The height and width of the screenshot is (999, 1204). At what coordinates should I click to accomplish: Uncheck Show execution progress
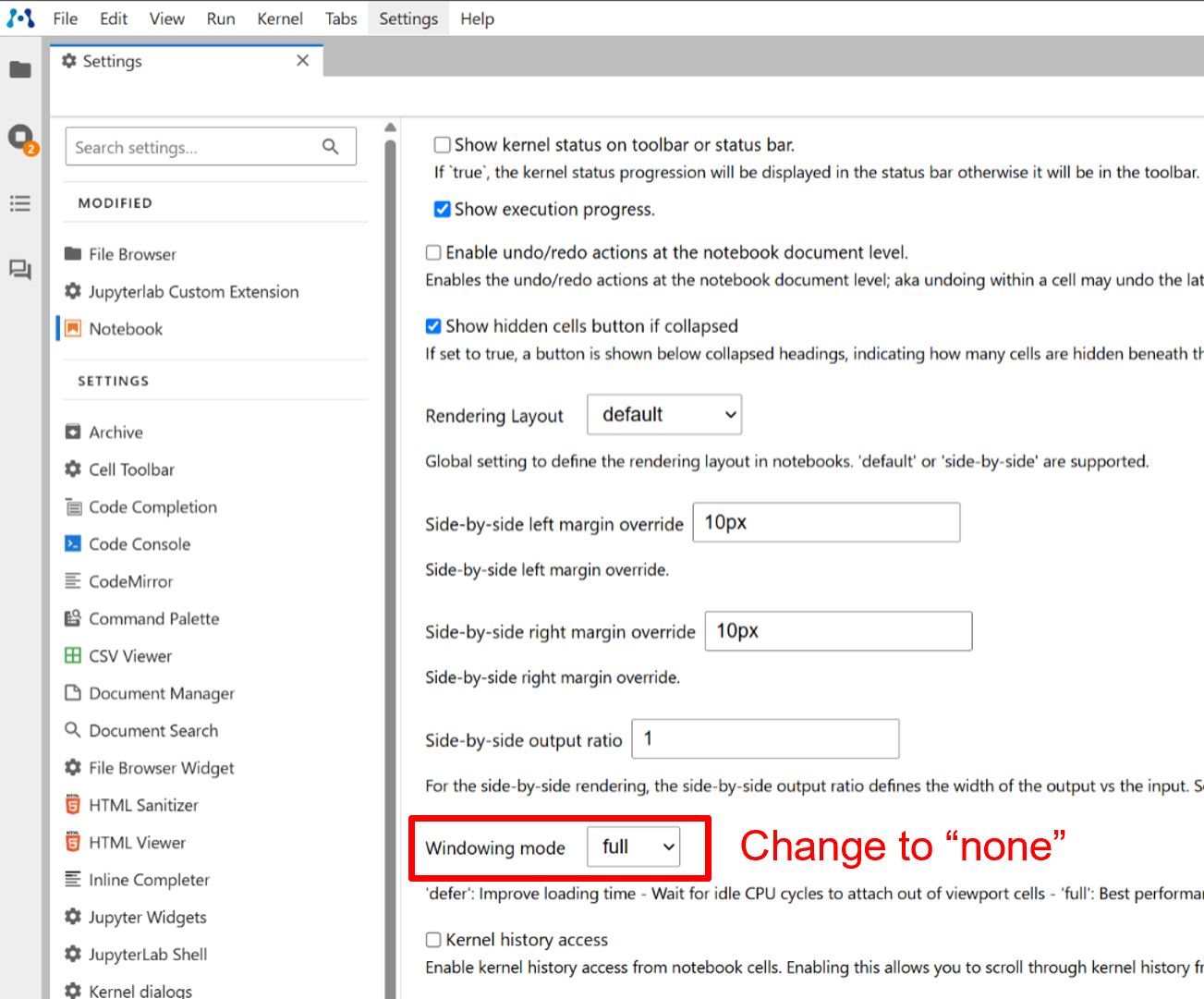(x=443, y=210)
